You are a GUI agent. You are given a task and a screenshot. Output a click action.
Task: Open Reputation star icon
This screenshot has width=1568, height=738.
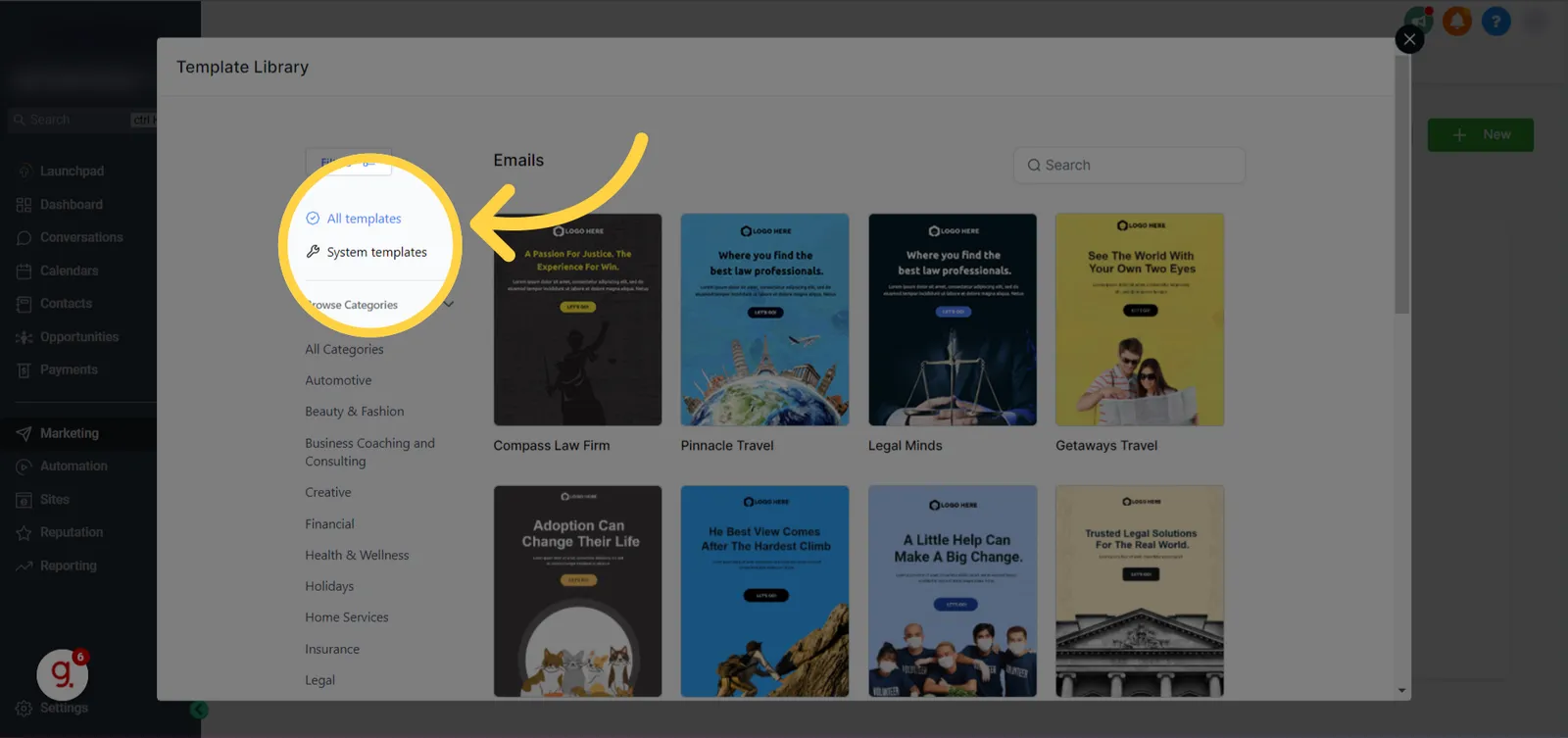coord(24,533)
